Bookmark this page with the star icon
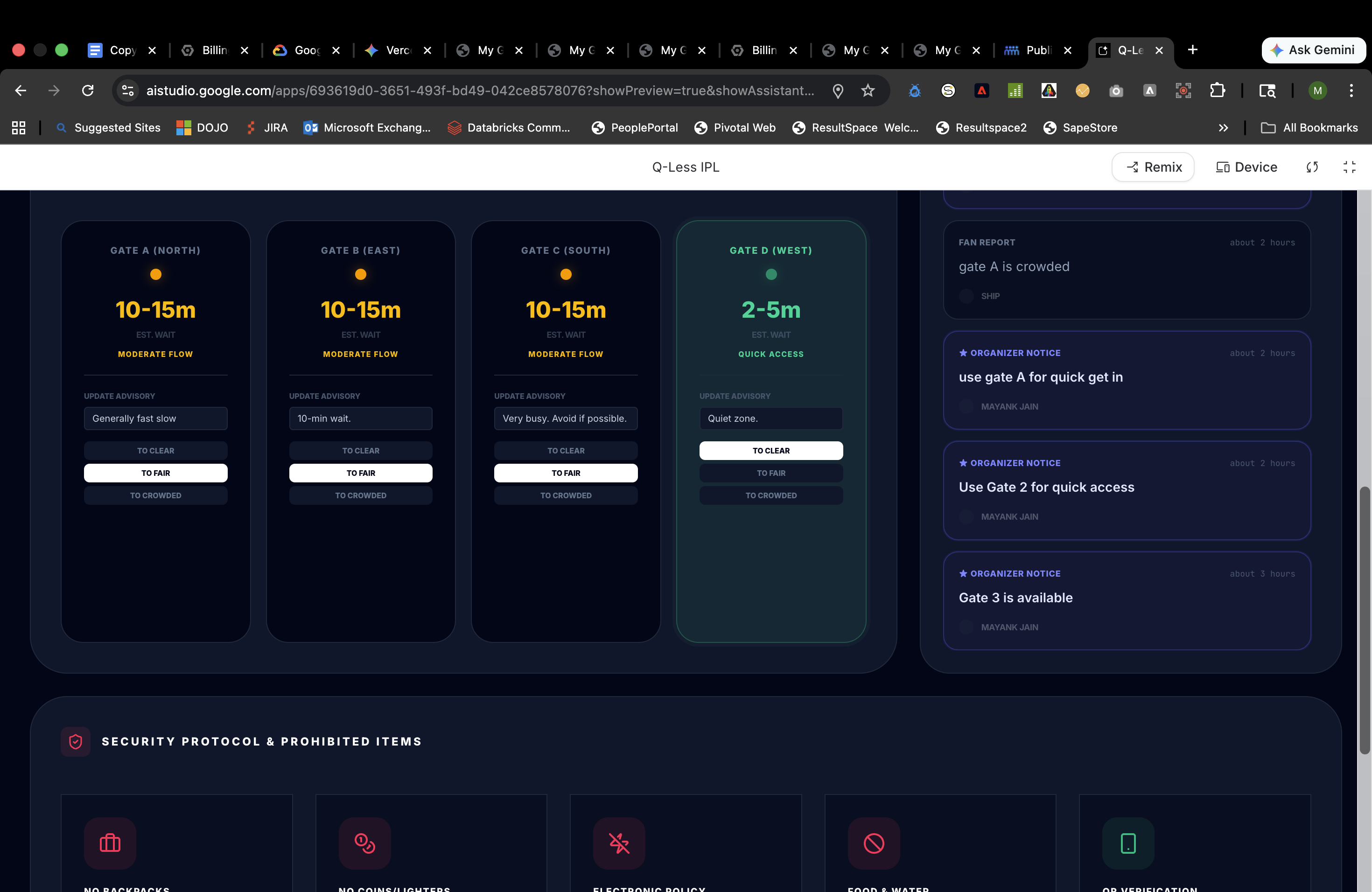 click(x=868, y=91)
